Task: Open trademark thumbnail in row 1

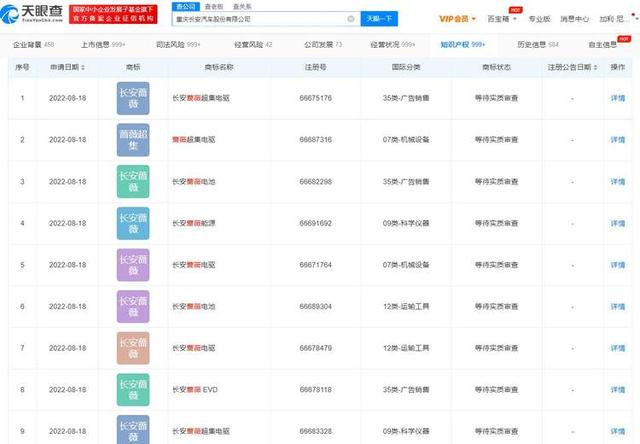Action: tap(133, 98)
